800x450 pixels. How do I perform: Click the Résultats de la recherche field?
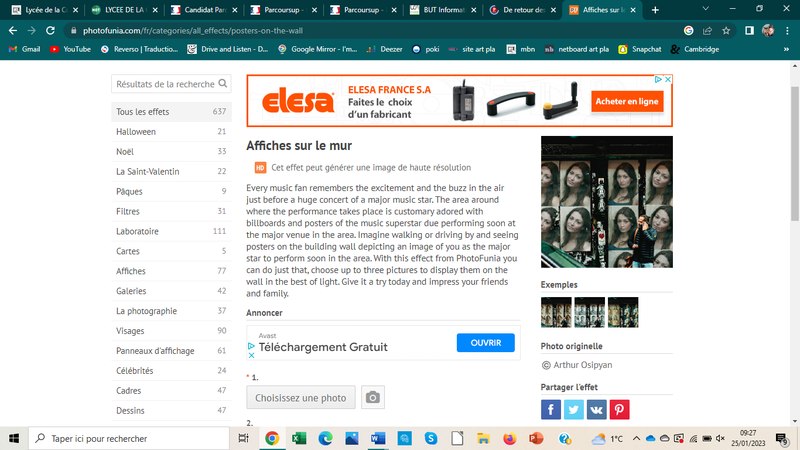(165, 84)
